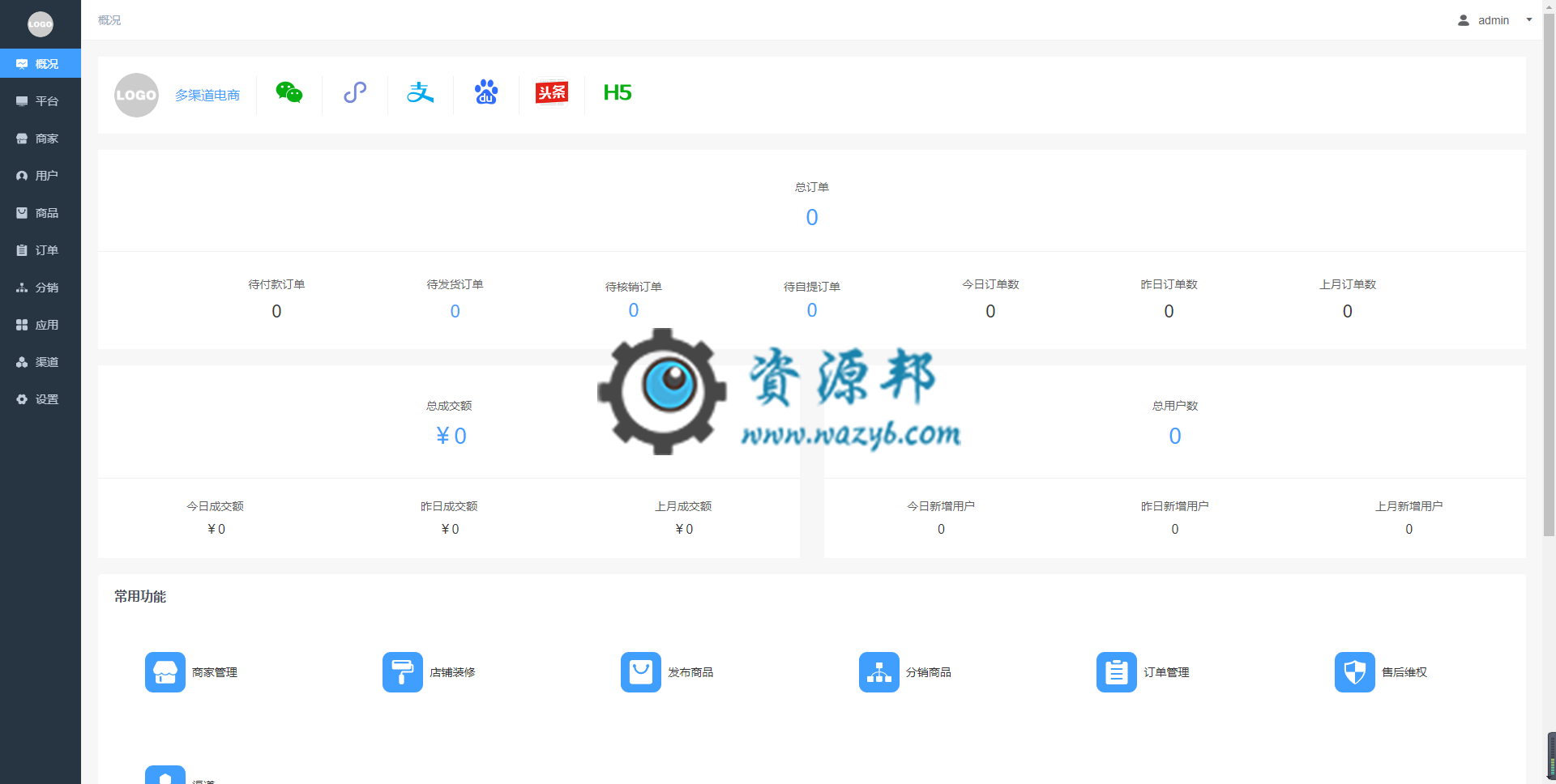Click the gray LOGO in the channel header
This screenshot has width=1556, height=784.
pyautogui.click(x=136, y=95)
